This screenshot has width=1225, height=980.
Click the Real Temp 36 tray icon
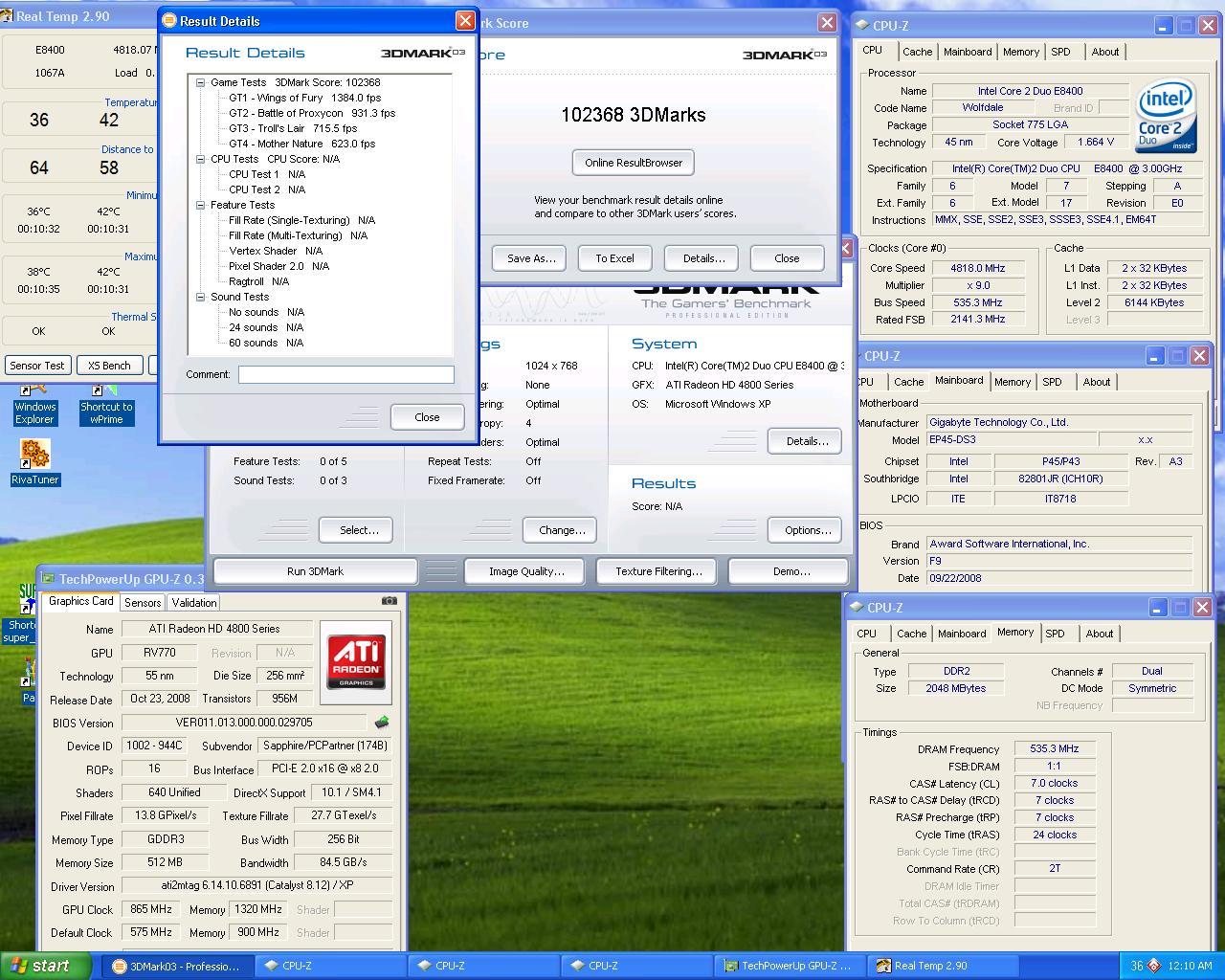click(1136, 966)
